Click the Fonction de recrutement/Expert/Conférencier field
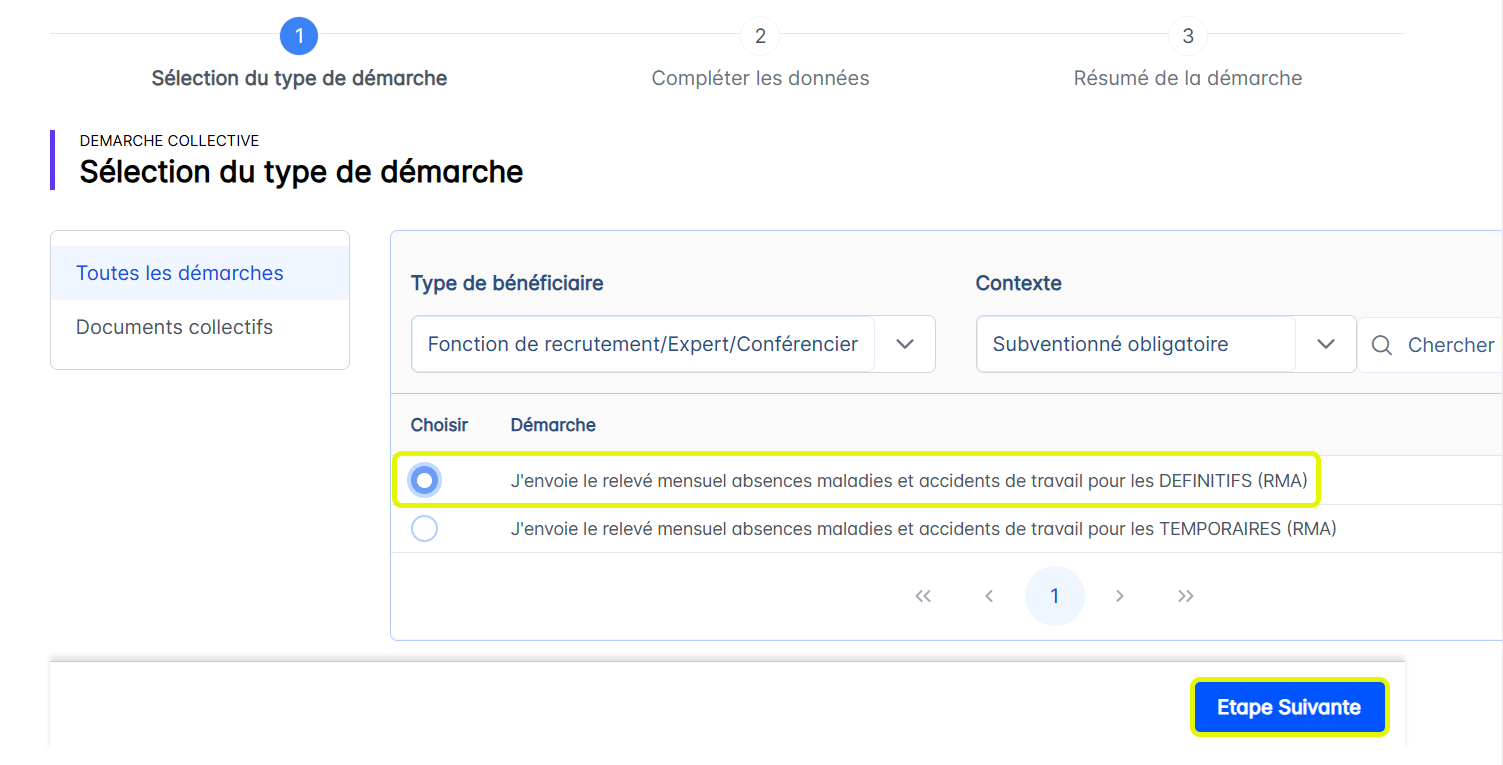Viewport: 1503px width, 765px height. 643,344
